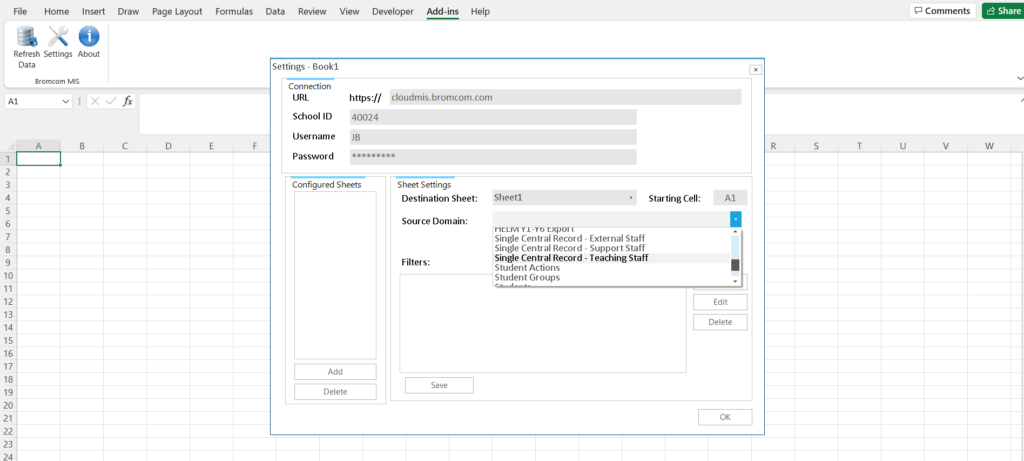Select Student Groups in the list
This screenshot has width=1024, height=461.
pos(527,278)
